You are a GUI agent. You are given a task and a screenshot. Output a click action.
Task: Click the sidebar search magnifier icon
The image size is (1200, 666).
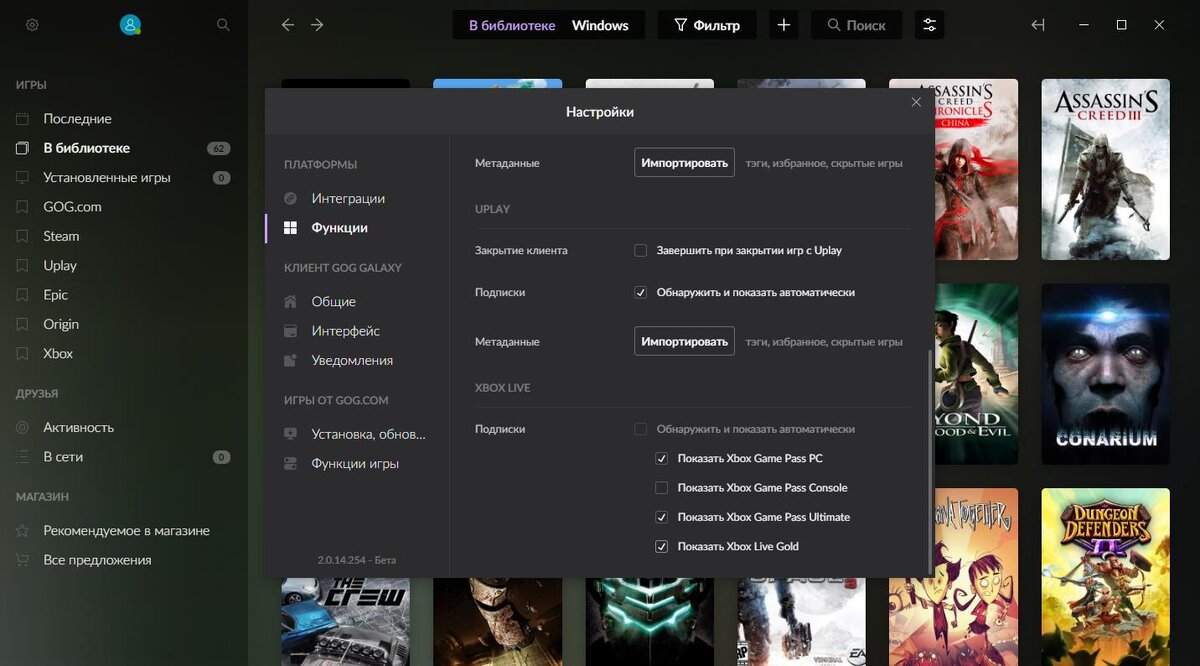[223, 25]
